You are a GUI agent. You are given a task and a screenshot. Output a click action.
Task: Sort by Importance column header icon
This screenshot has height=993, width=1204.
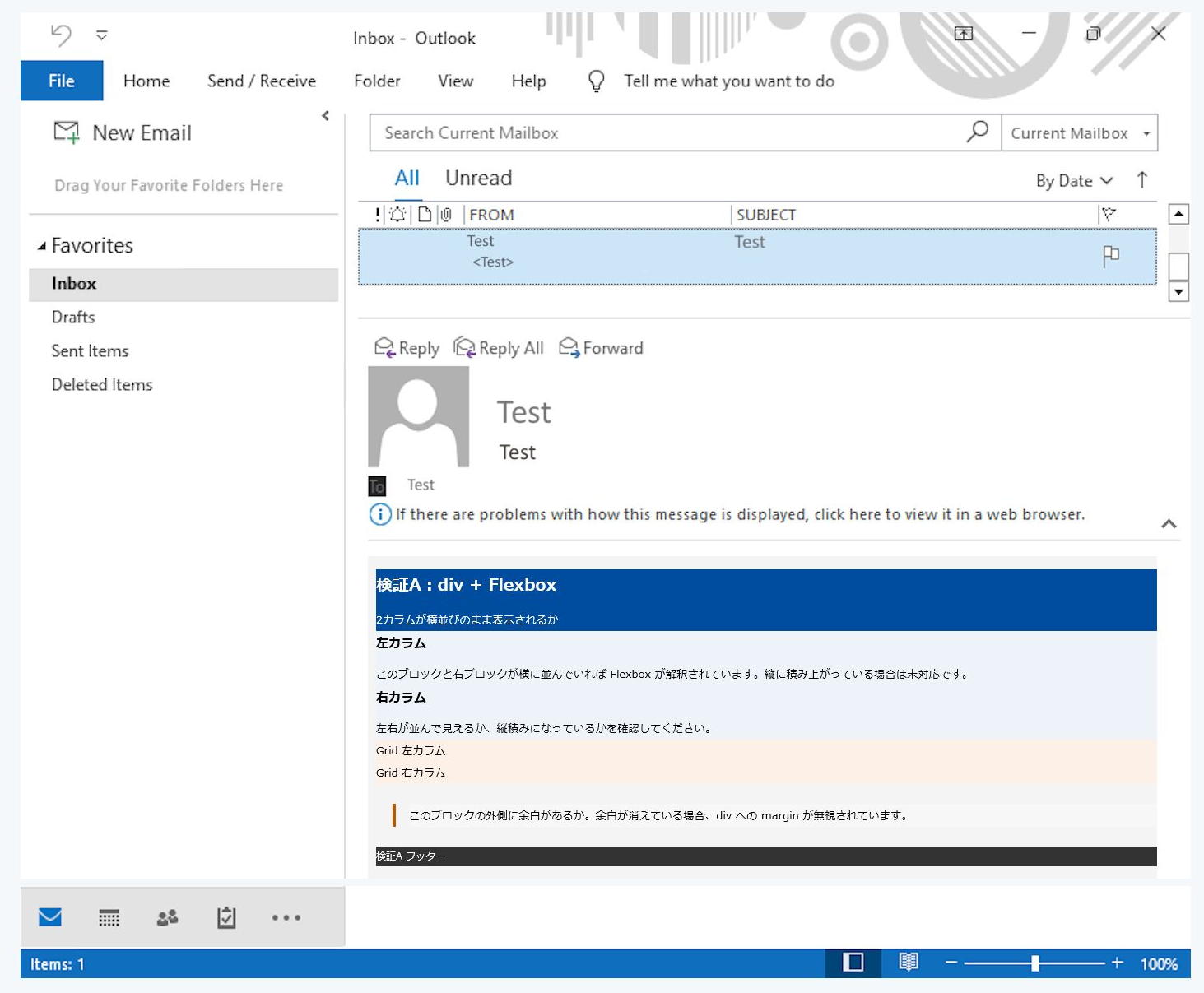(x=378, y=215)
